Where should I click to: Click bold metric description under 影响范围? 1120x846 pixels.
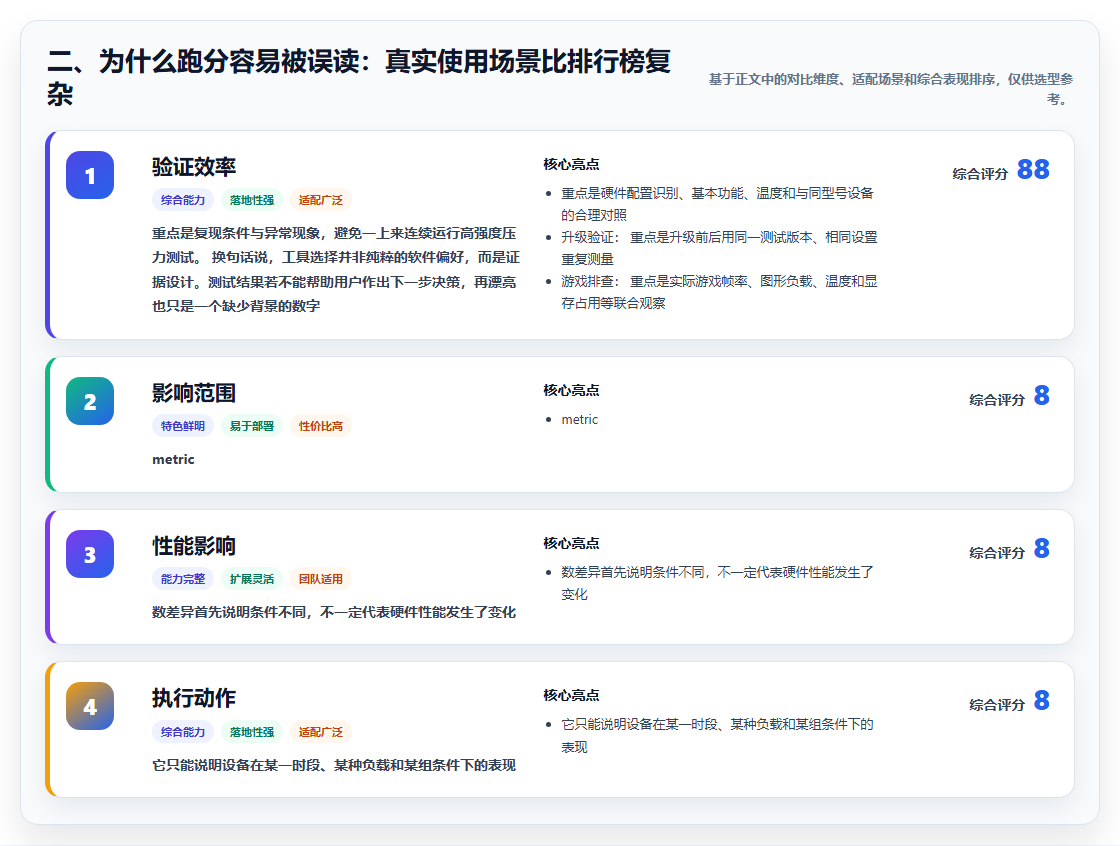pos(173,459)
